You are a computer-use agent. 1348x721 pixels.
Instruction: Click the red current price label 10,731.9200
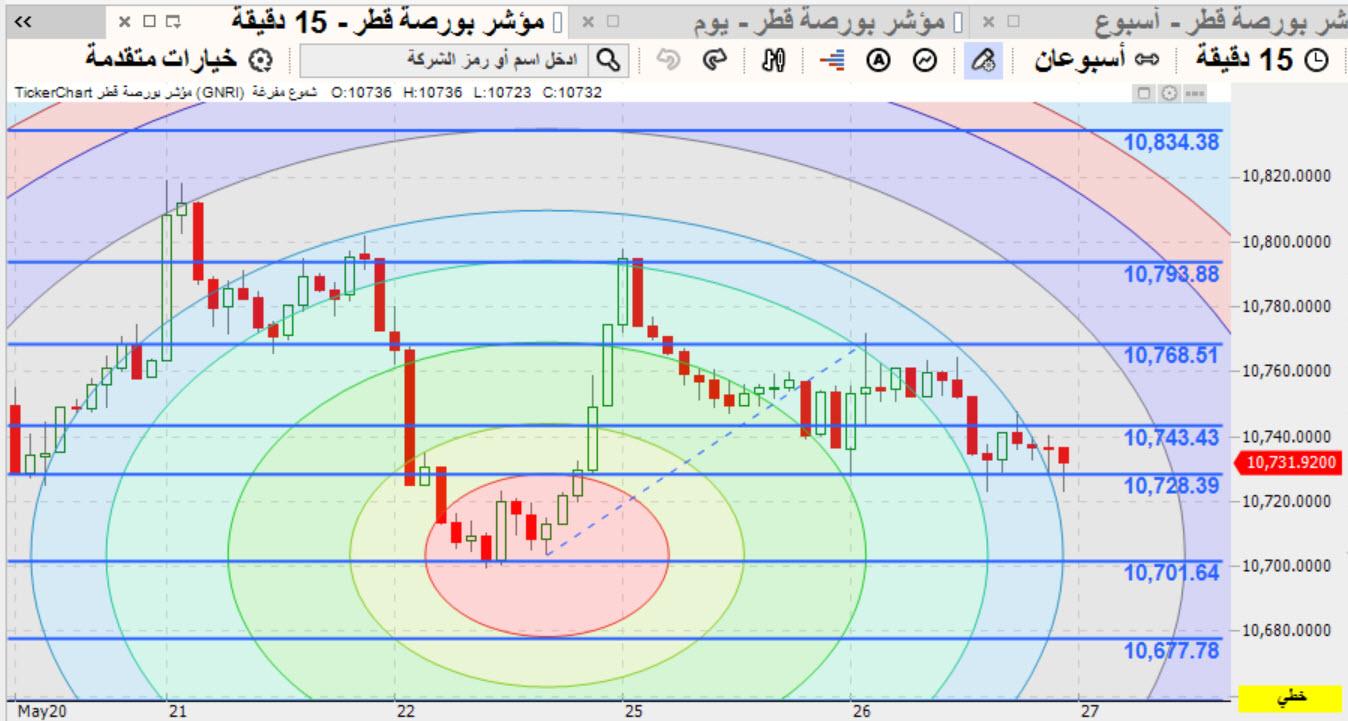pos(1291,462)
